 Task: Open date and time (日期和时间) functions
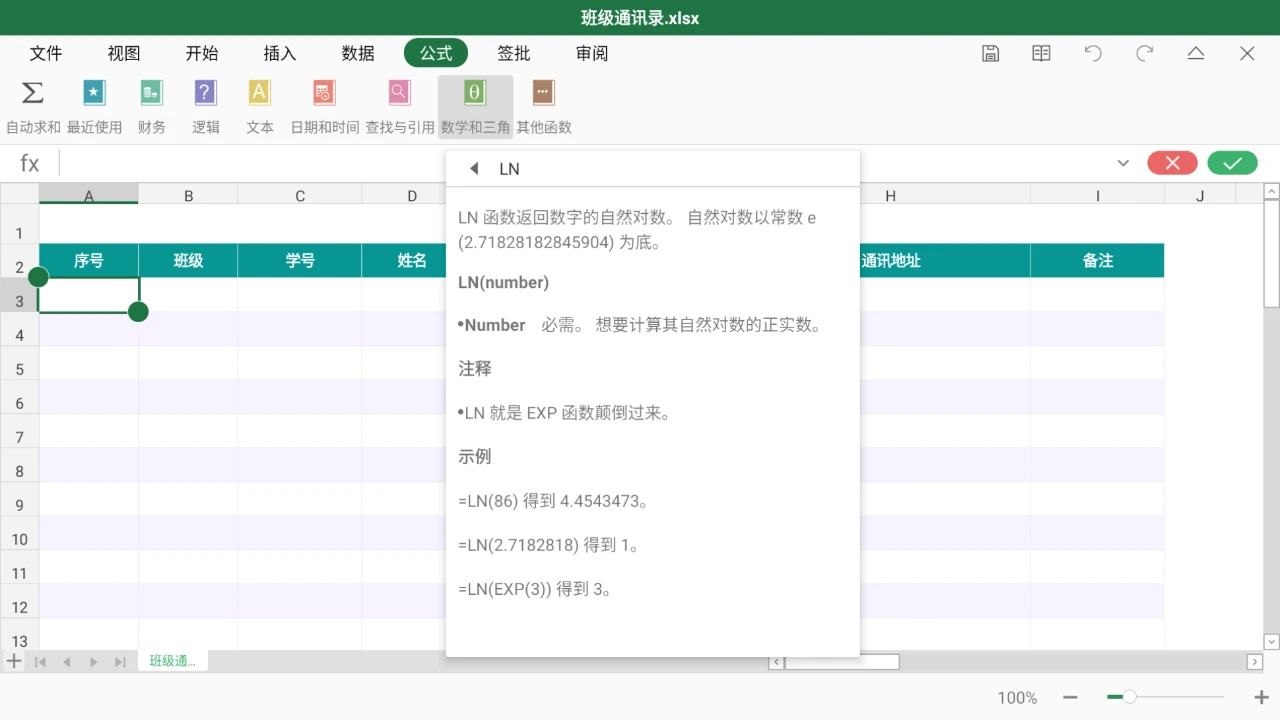click(324, 107)
